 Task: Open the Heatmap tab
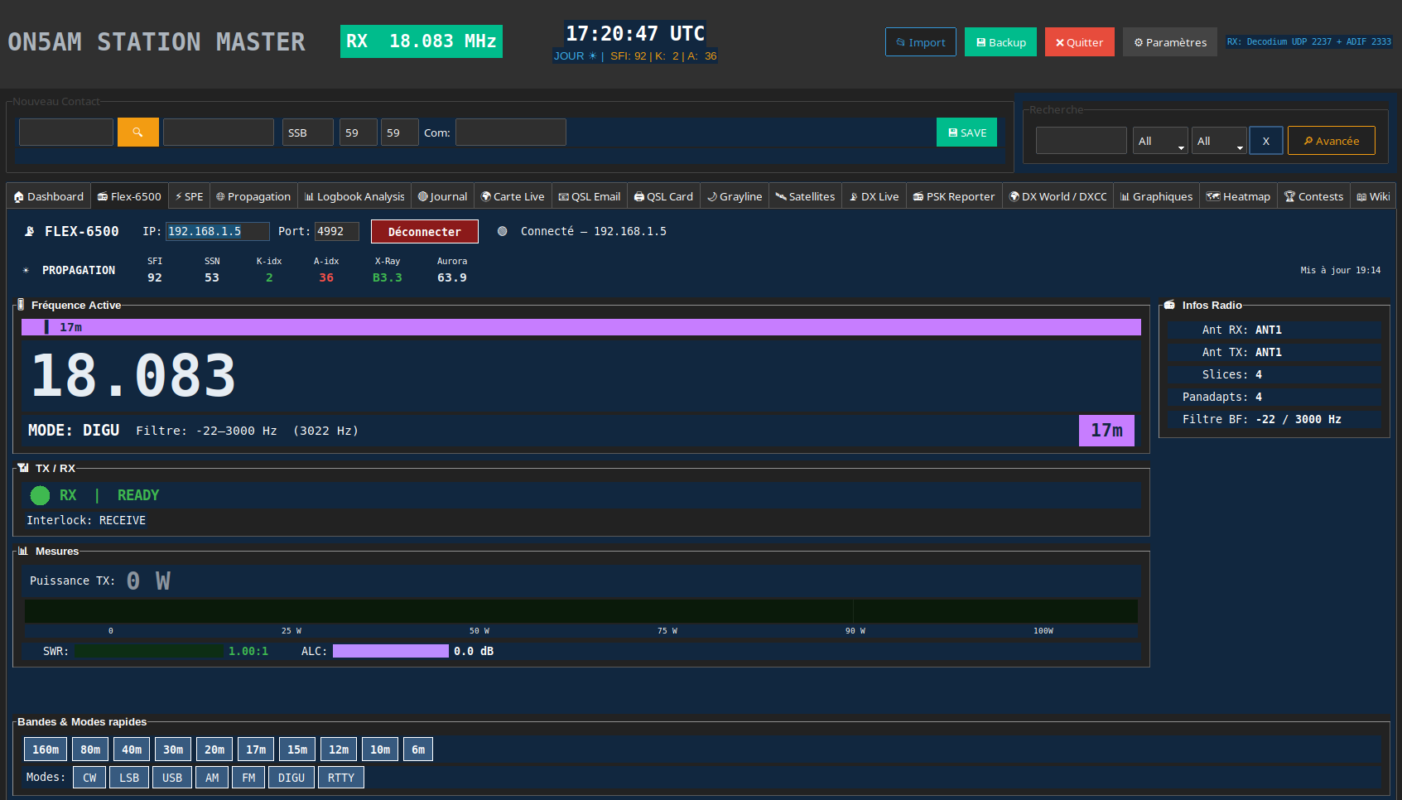point(1238,196)
